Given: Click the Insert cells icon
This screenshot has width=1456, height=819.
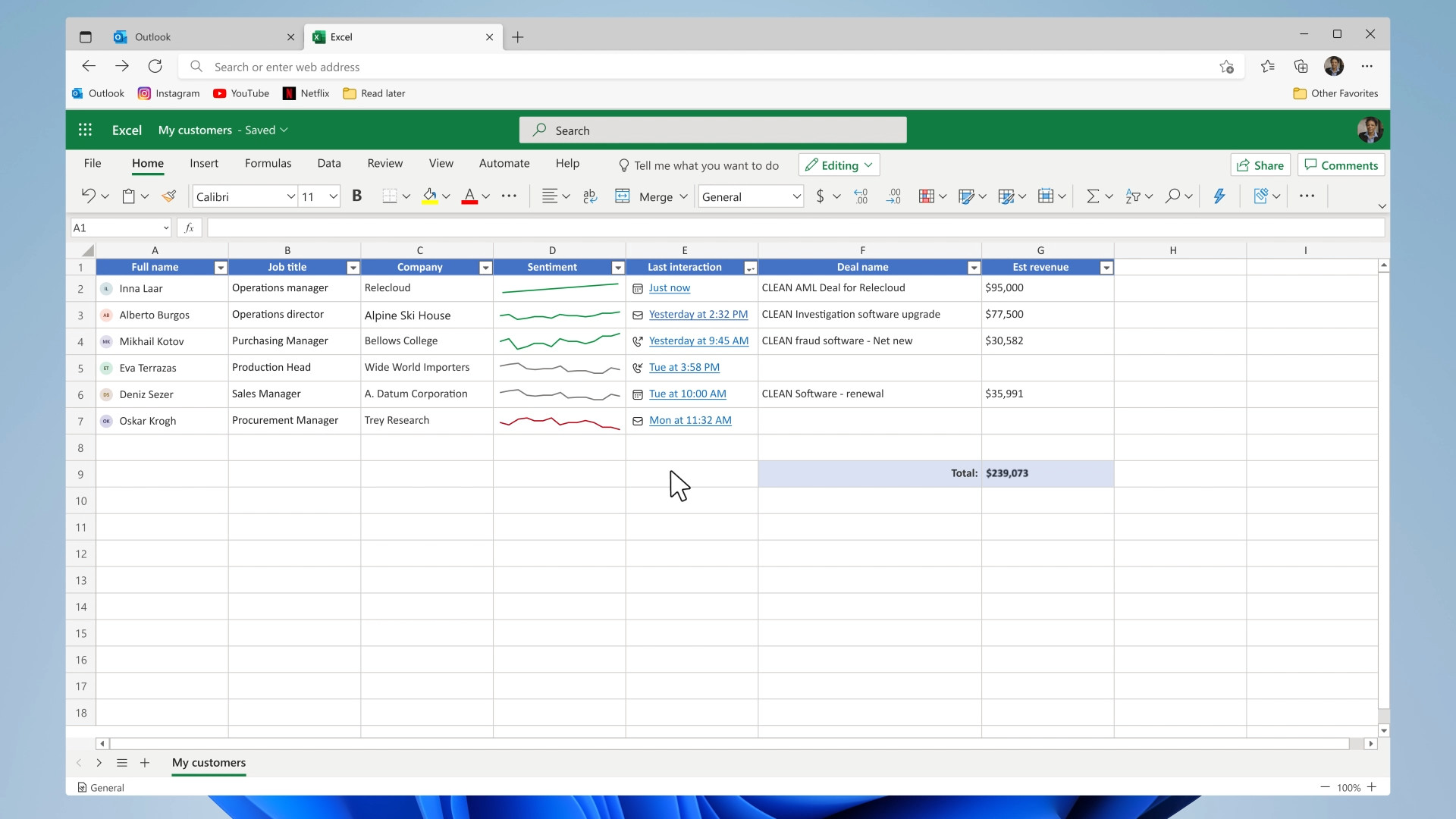Looking at the screenshot, I should 1045,196.
